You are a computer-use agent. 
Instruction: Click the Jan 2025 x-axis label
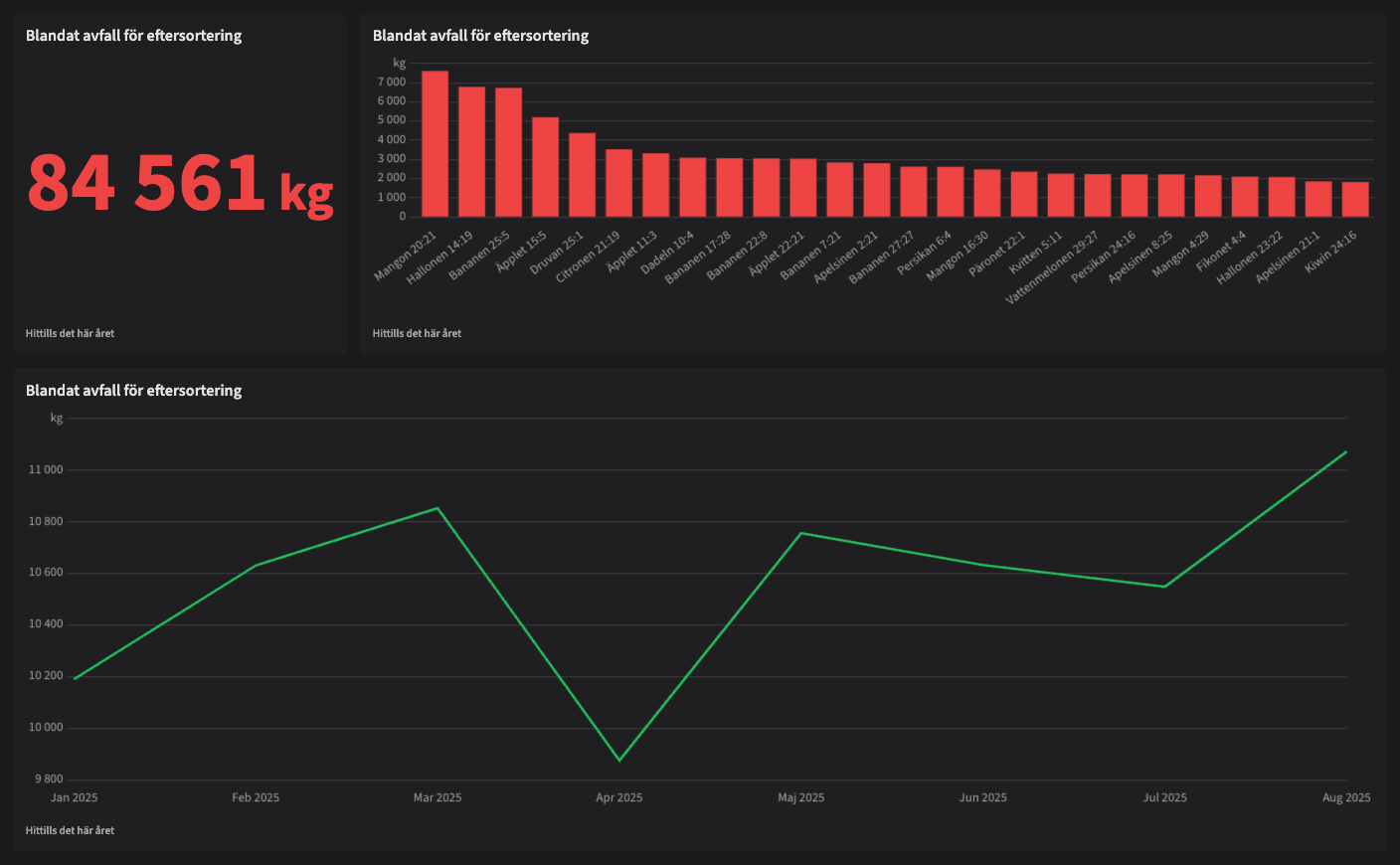pos(75,797)
